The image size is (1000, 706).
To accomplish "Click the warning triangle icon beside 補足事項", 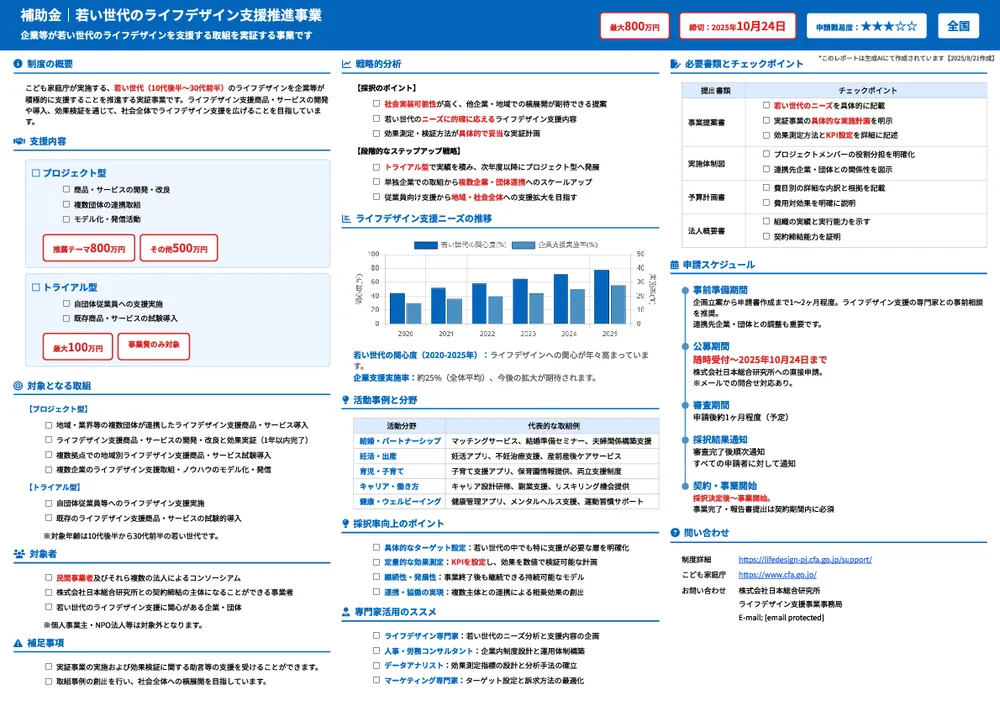I will (18, 643).
